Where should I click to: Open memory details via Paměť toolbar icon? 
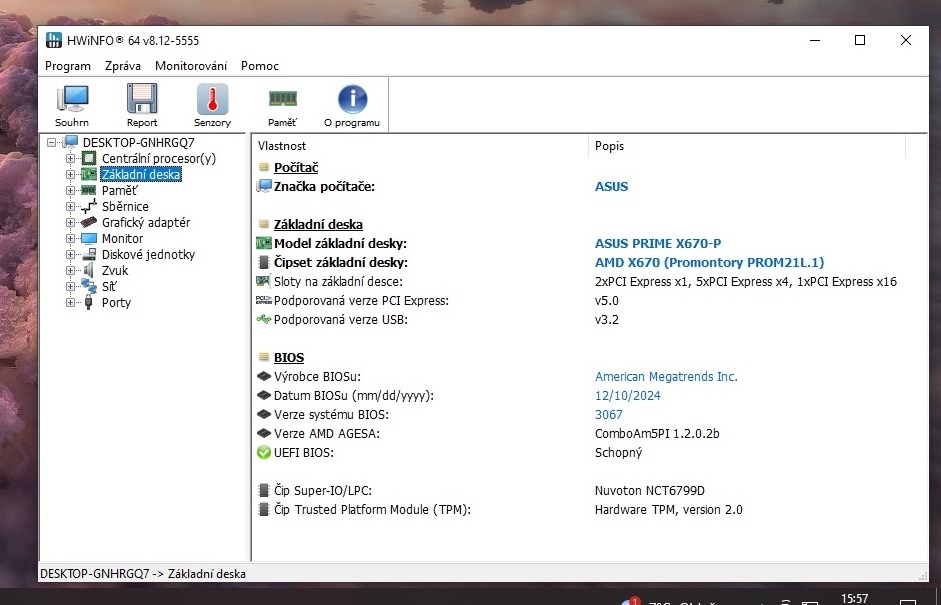(281, 103)
